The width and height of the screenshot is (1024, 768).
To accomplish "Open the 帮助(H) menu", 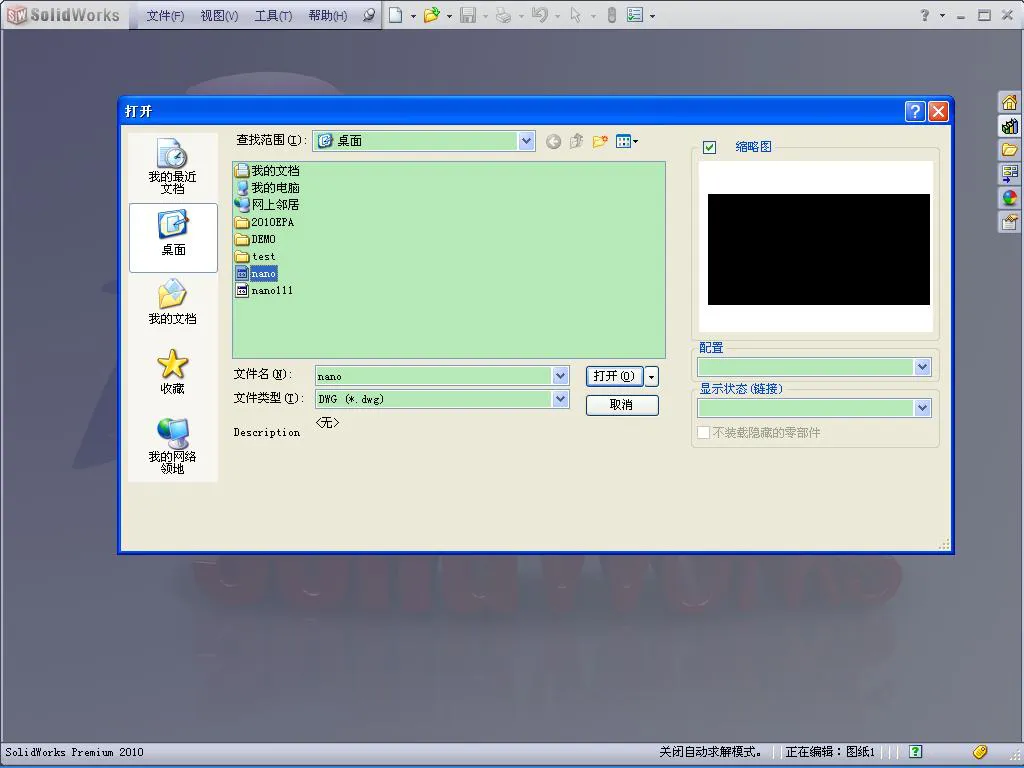I will pyautogui.click(x=327, y=16).
